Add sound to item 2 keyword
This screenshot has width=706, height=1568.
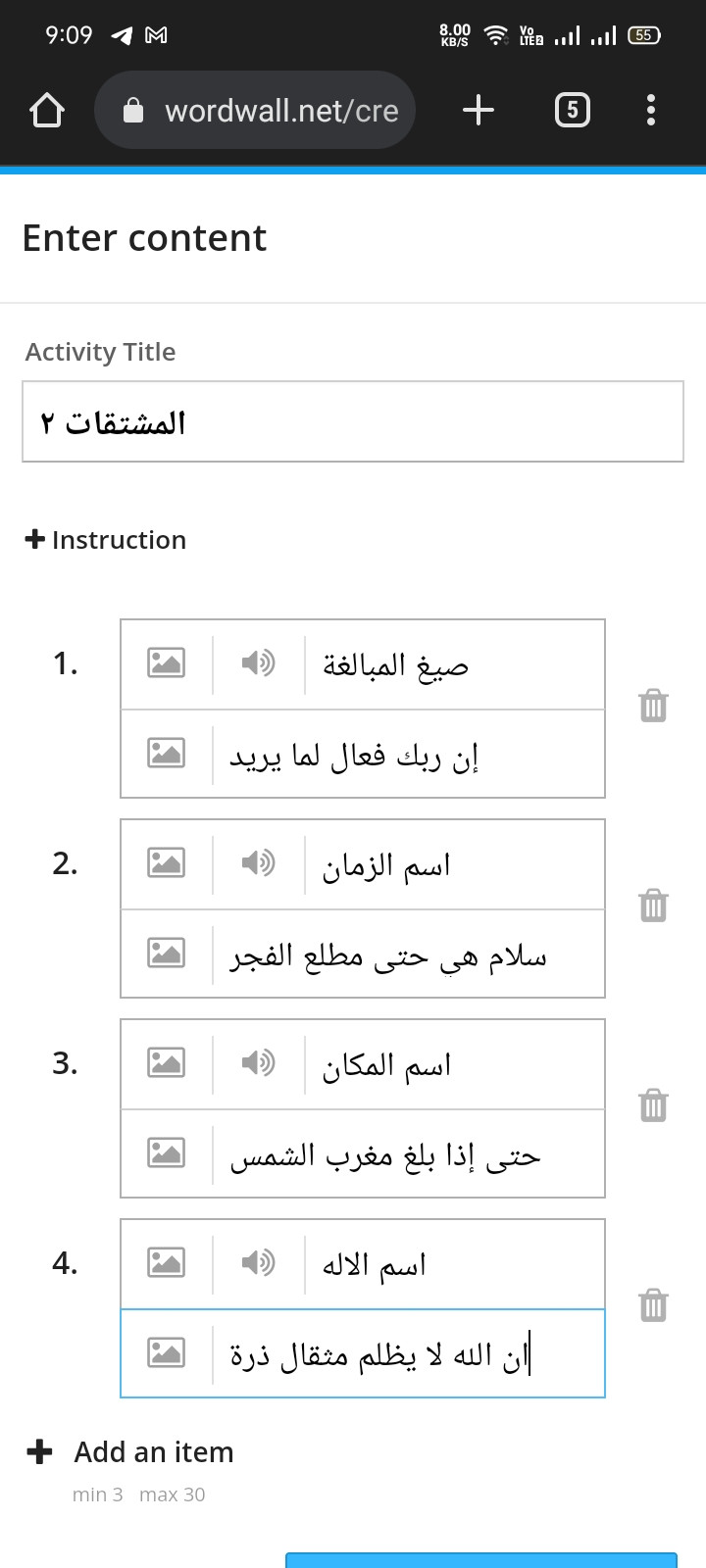[x=258, y=863]
